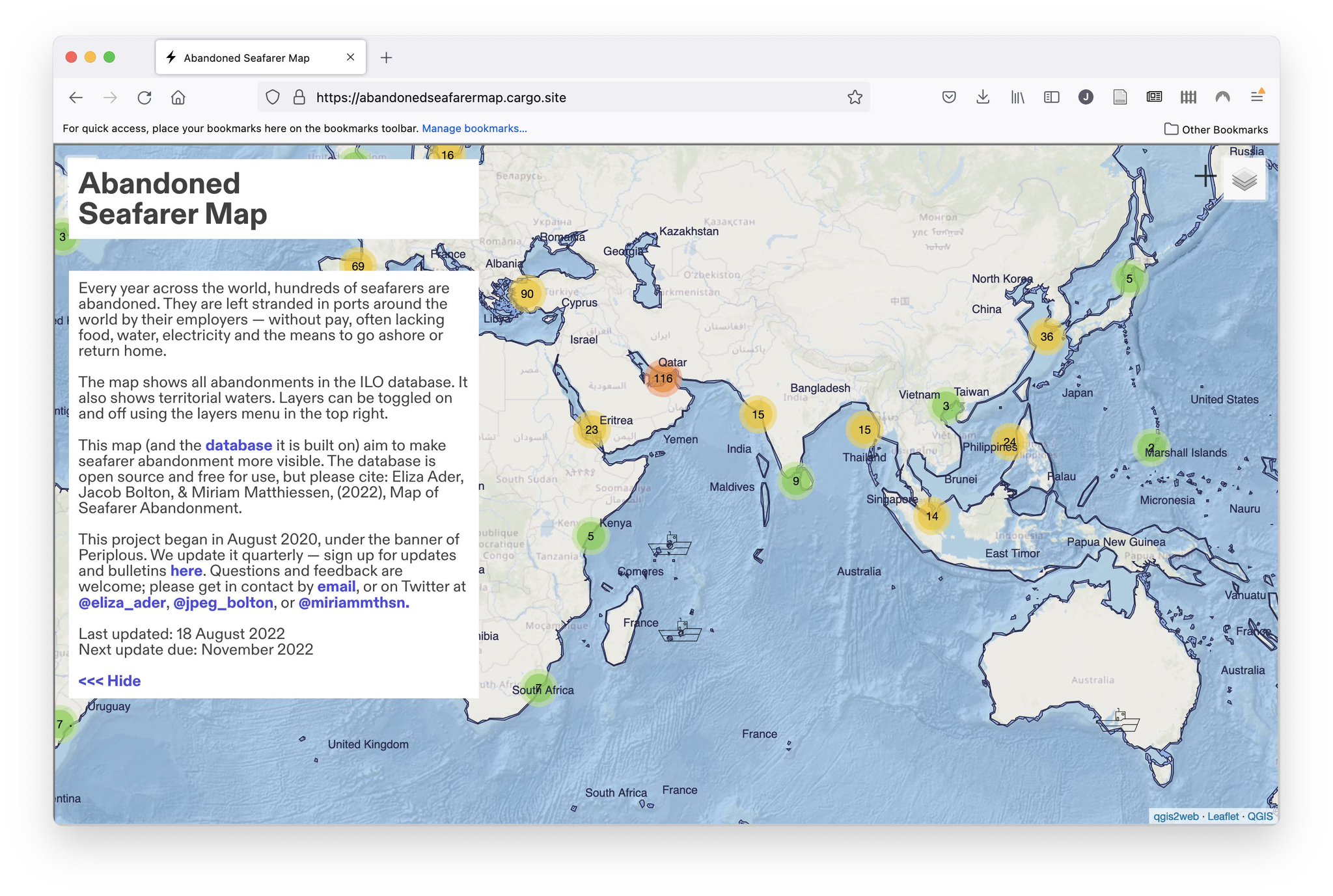This screenshot has width=1333, height=896.
Task: Open the Library history icon
Action: pos(1017,98)
